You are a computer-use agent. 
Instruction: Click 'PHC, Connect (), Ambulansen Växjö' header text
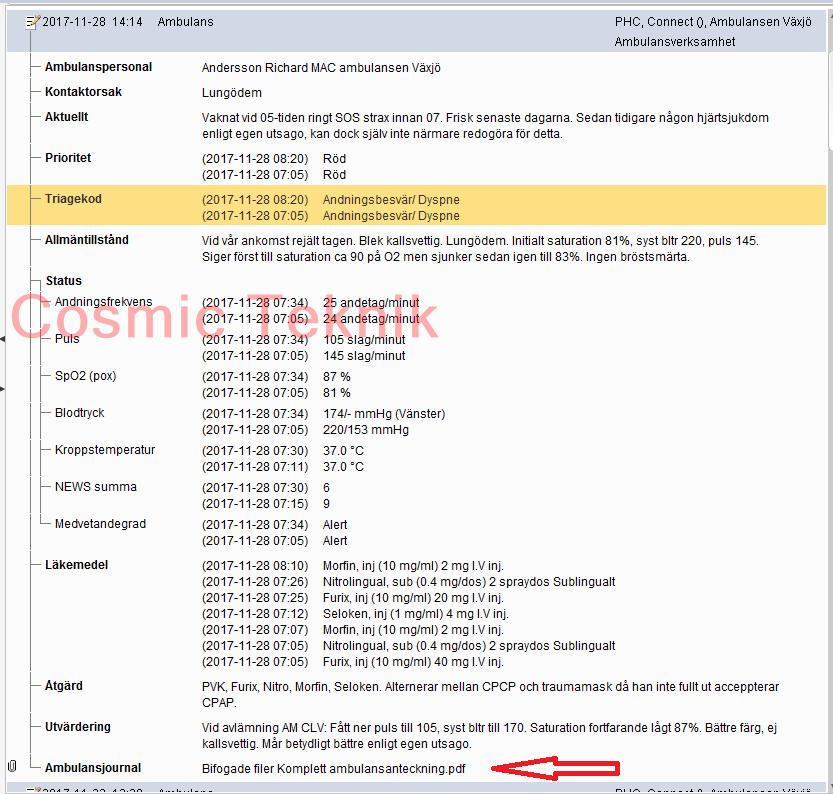pos(713,22)
